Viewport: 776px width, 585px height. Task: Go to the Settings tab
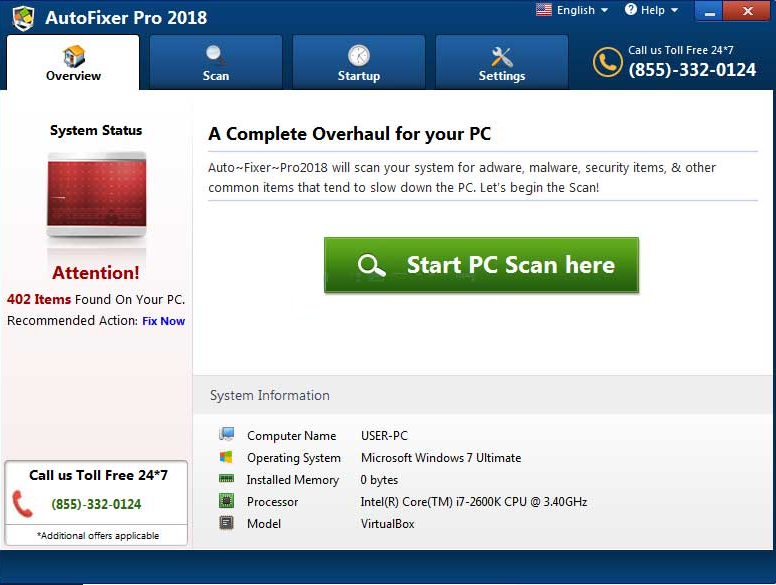pyautogui.click(x=501, y=63)
